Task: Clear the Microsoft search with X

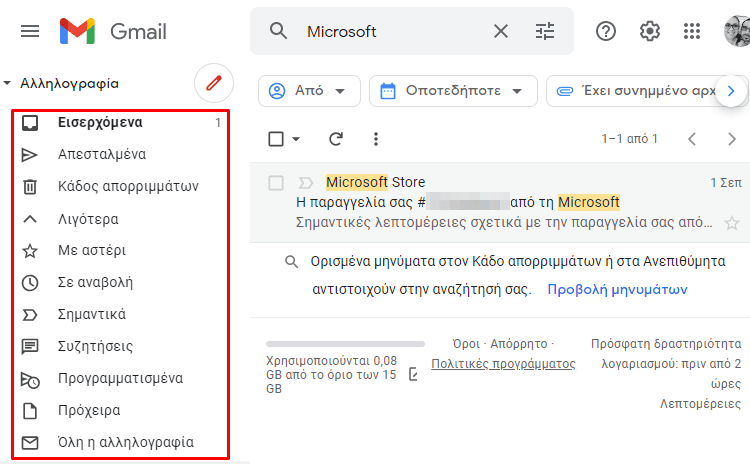Action: 501,32
